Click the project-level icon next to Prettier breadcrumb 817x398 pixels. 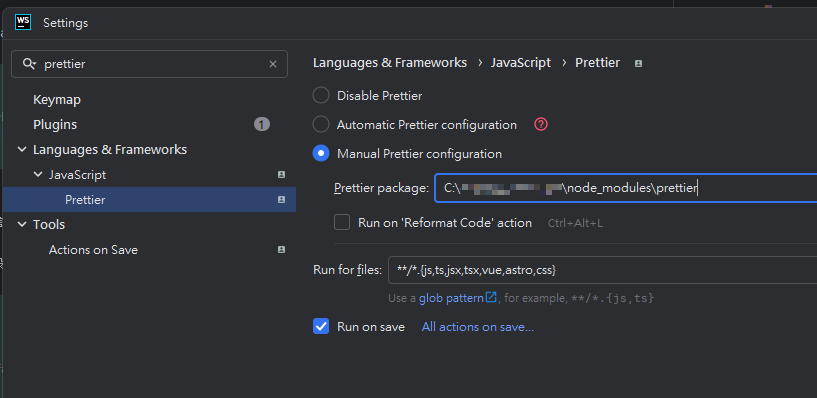[x=638, y=64]
